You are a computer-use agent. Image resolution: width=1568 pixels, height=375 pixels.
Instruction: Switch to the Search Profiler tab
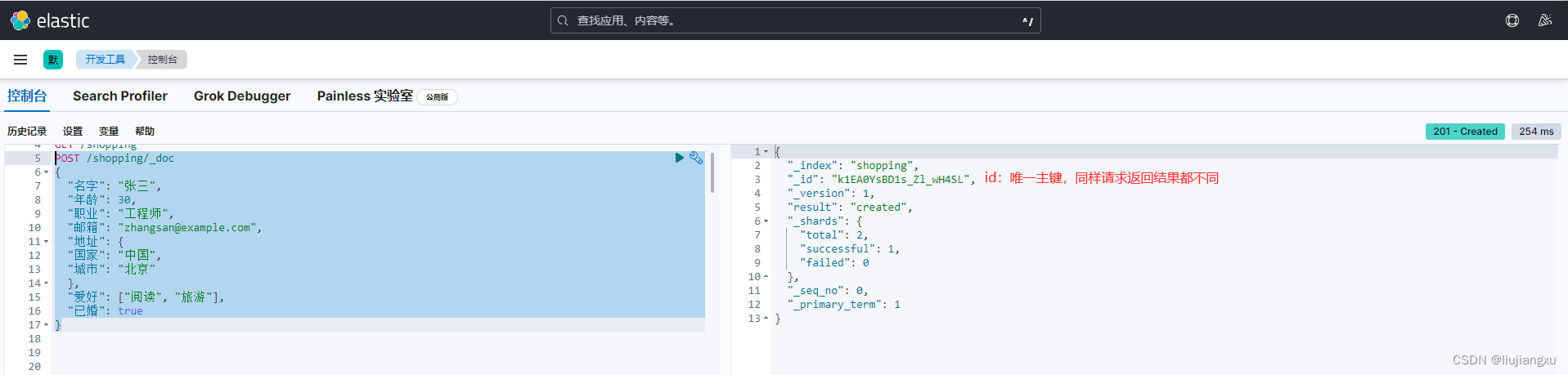[x=120, y=96]
